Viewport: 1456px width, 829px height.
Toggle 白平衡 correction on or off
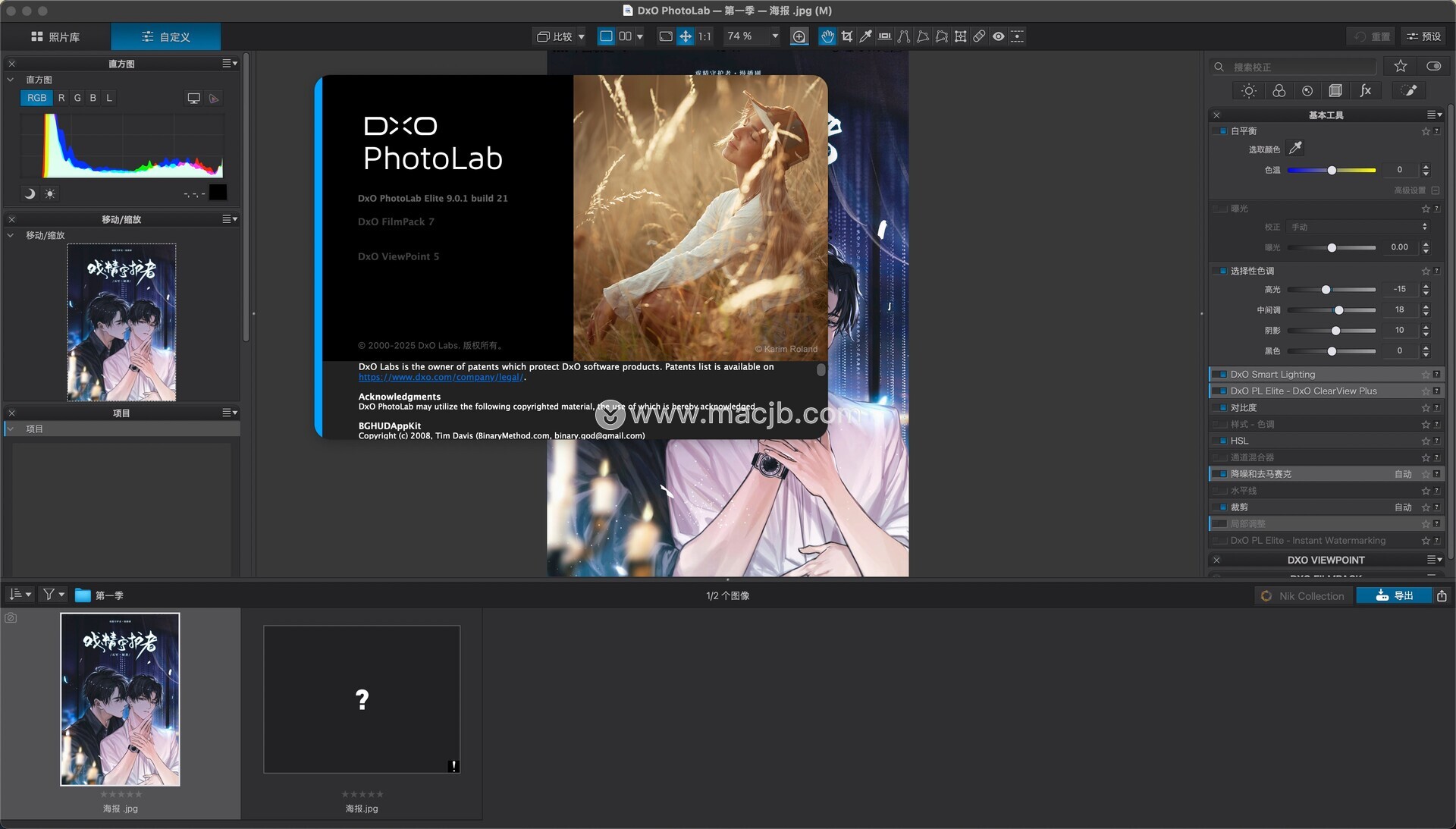coord(1220,131)
